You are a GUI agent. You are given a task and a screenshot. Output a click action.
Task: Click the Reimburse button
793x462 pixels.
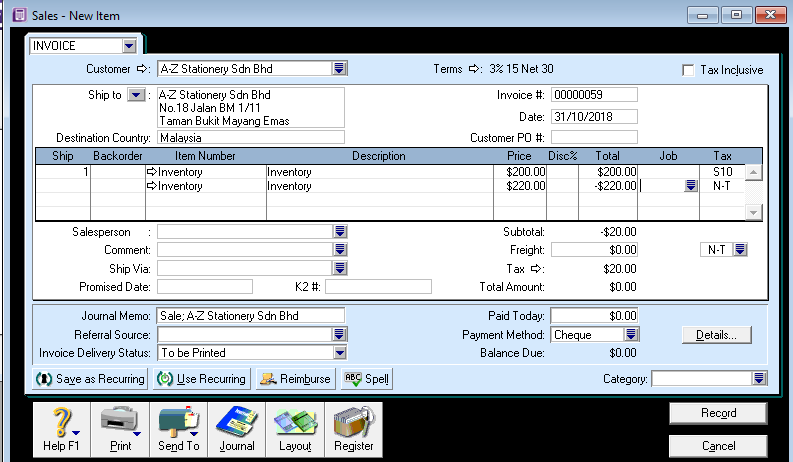(295, 379)
